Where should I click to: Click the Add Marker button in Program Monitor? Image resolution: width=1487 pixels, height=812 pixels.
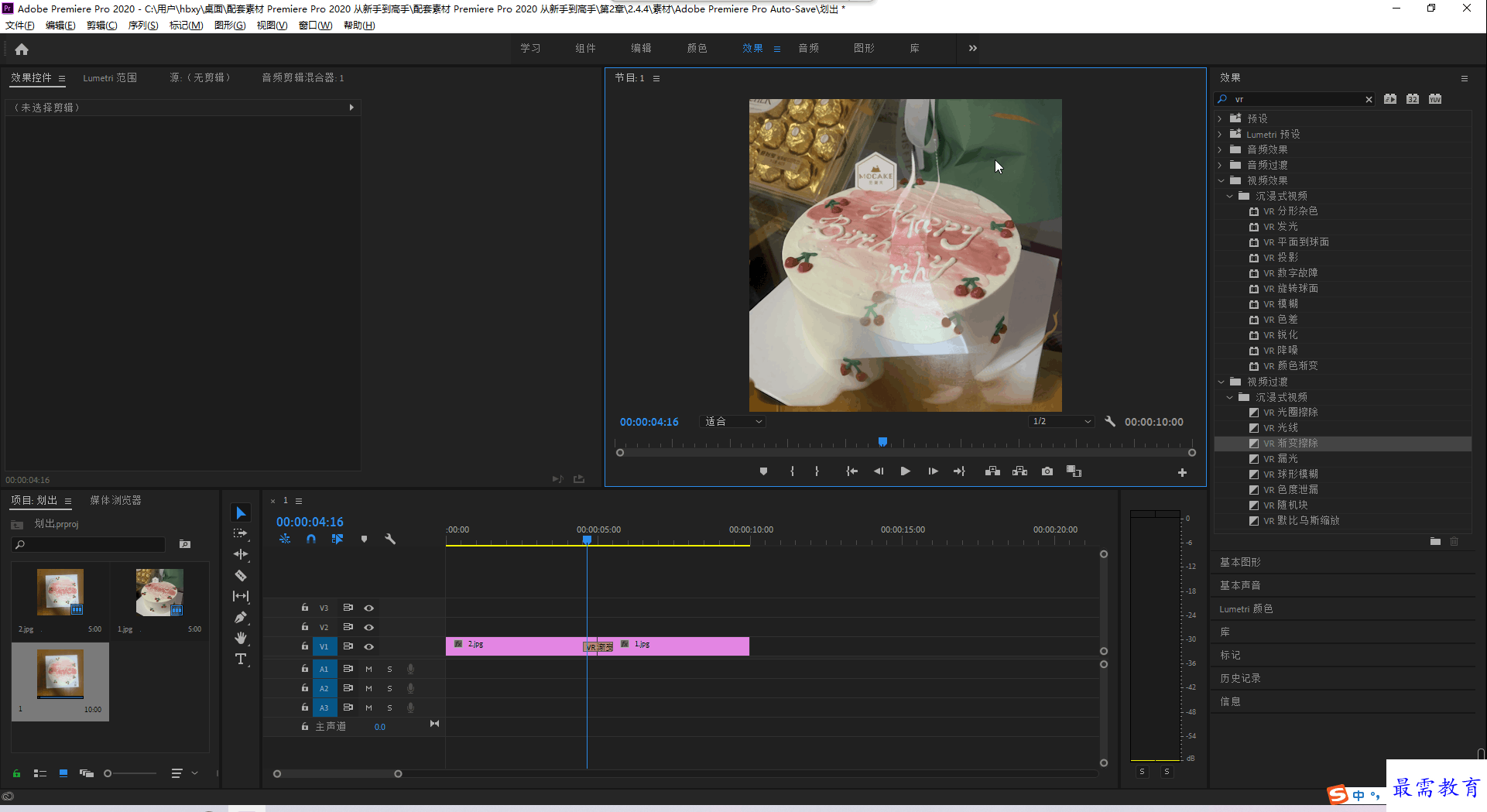pyautogui.click(x=763, y=471)
